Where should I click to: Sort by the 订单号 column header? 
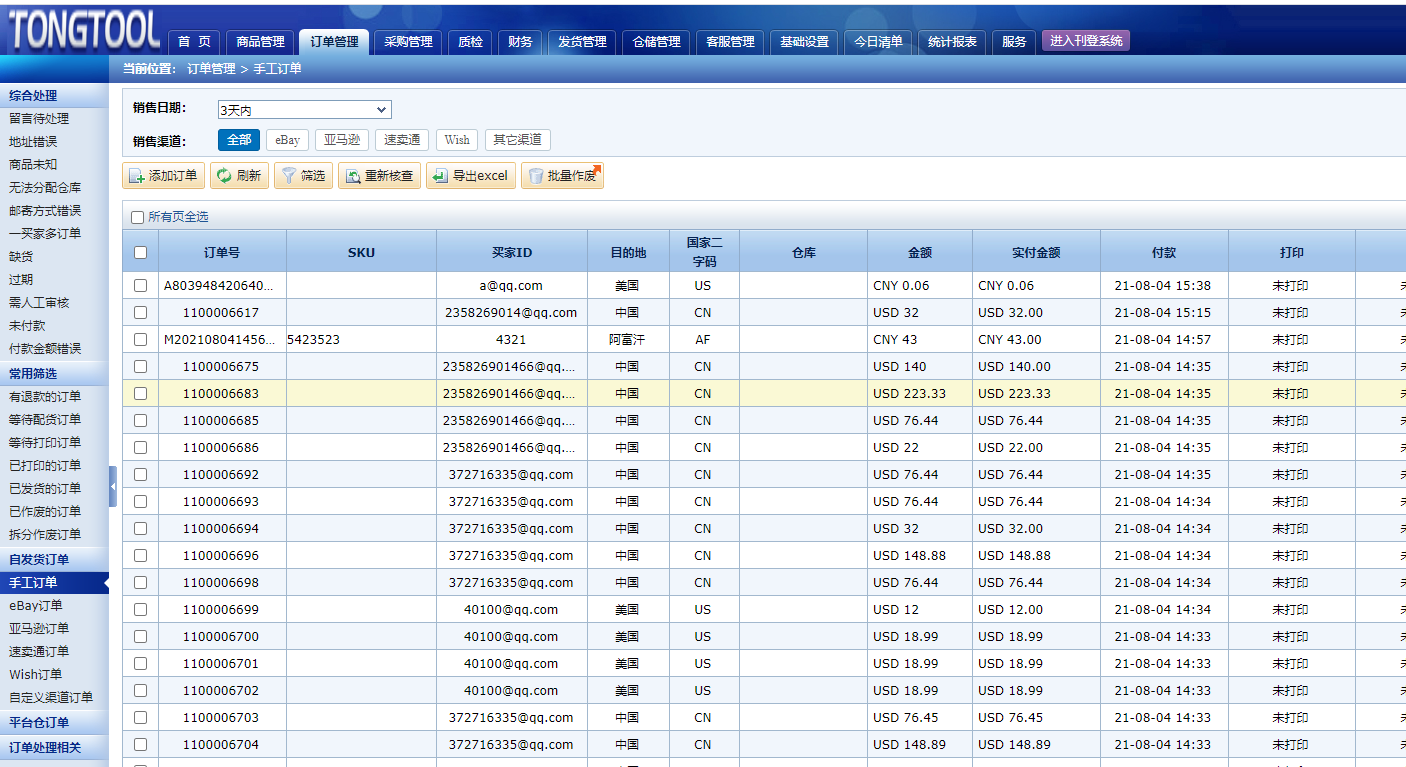222,252
